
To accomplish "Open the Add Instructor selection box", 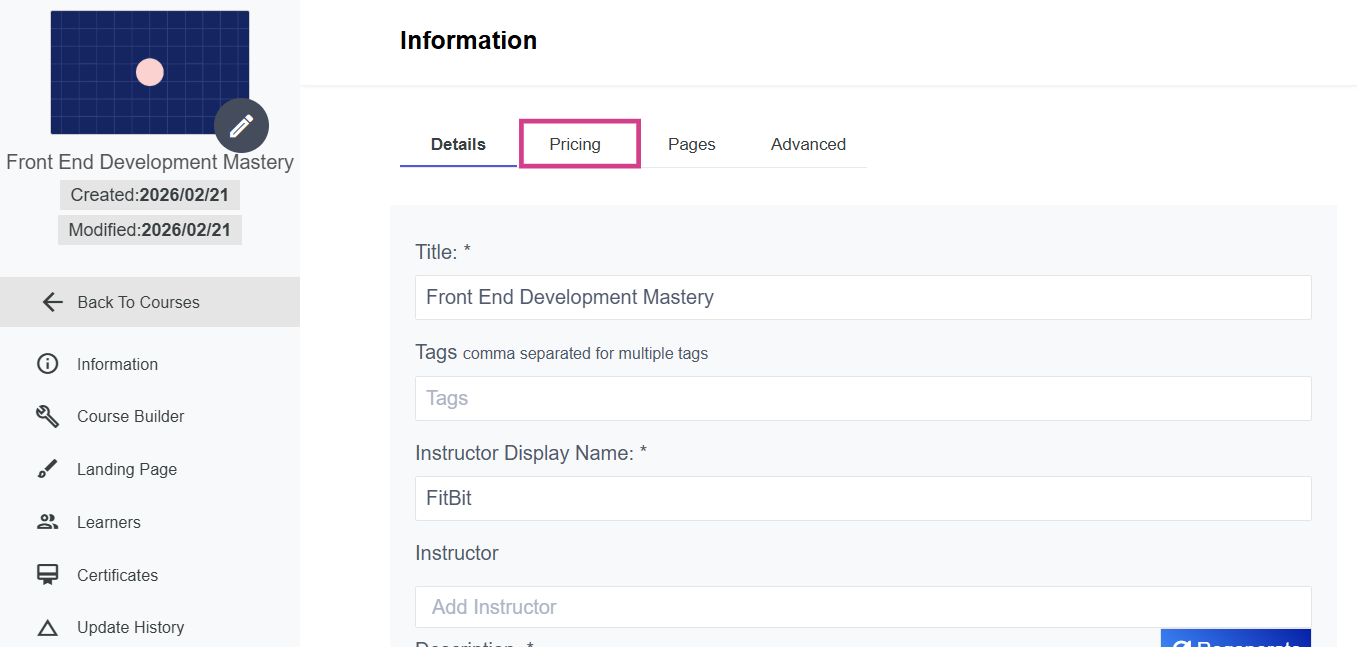I will (x=862, y=607).
